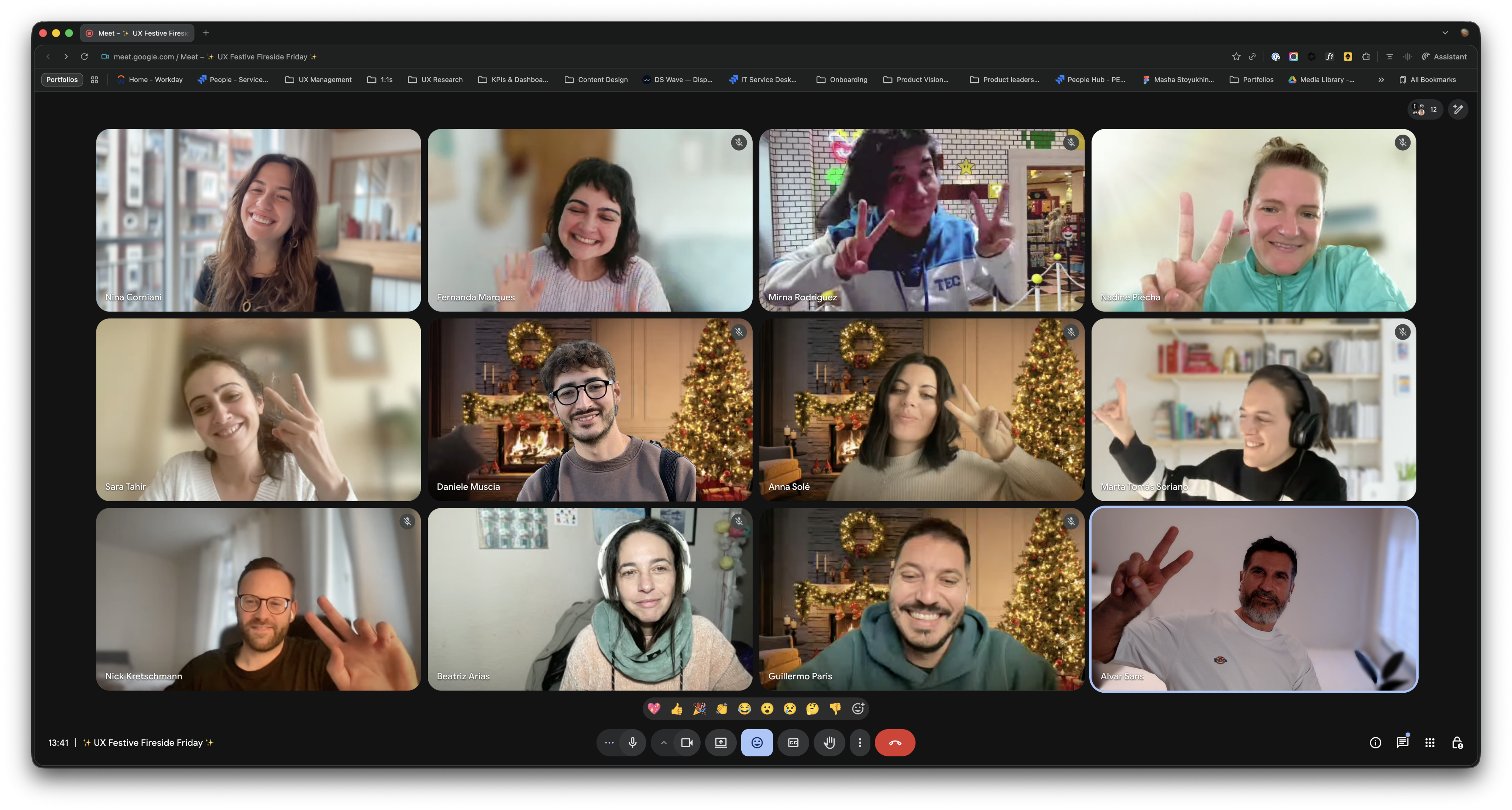Send the thumbs up reaction

677,709
